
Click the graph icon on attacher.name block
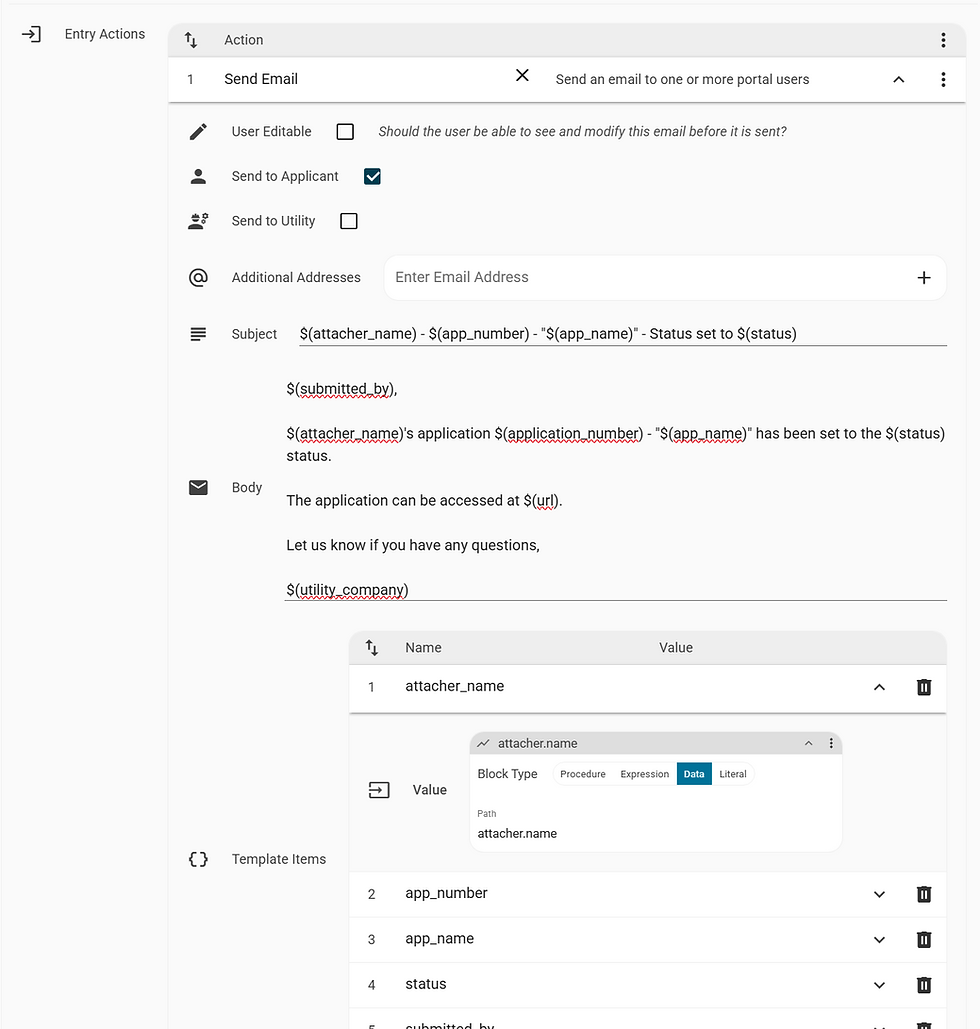(x=483, y=744)
